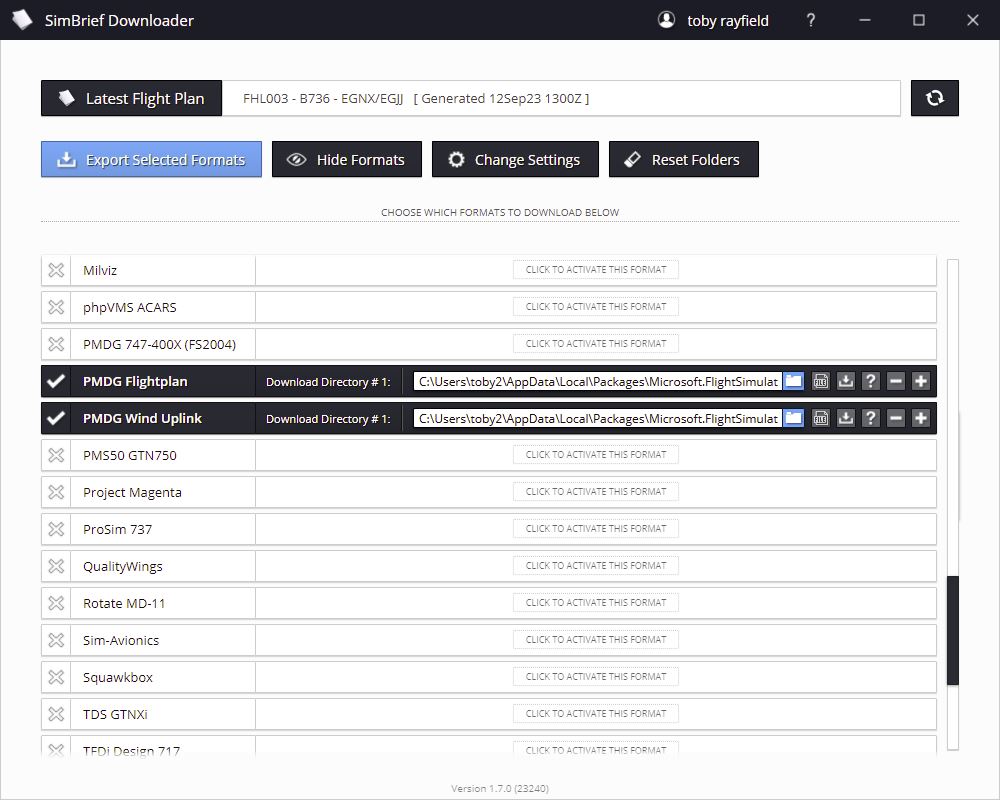
Task: Click Export Selected Formats
Action: pyautogui.click(x=151, y=158)
